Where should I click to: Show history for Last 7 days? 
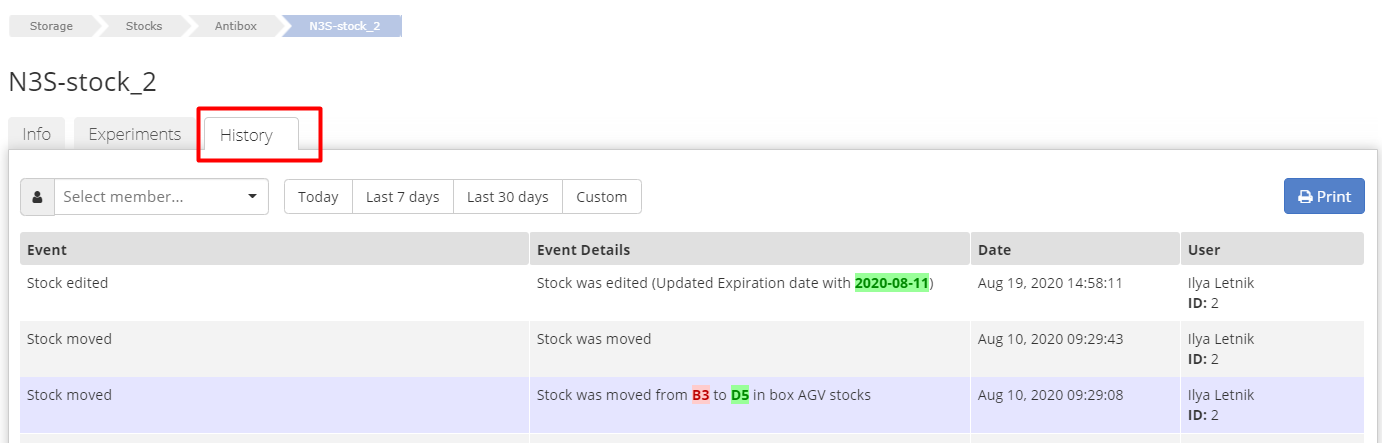tap(402, 197)
